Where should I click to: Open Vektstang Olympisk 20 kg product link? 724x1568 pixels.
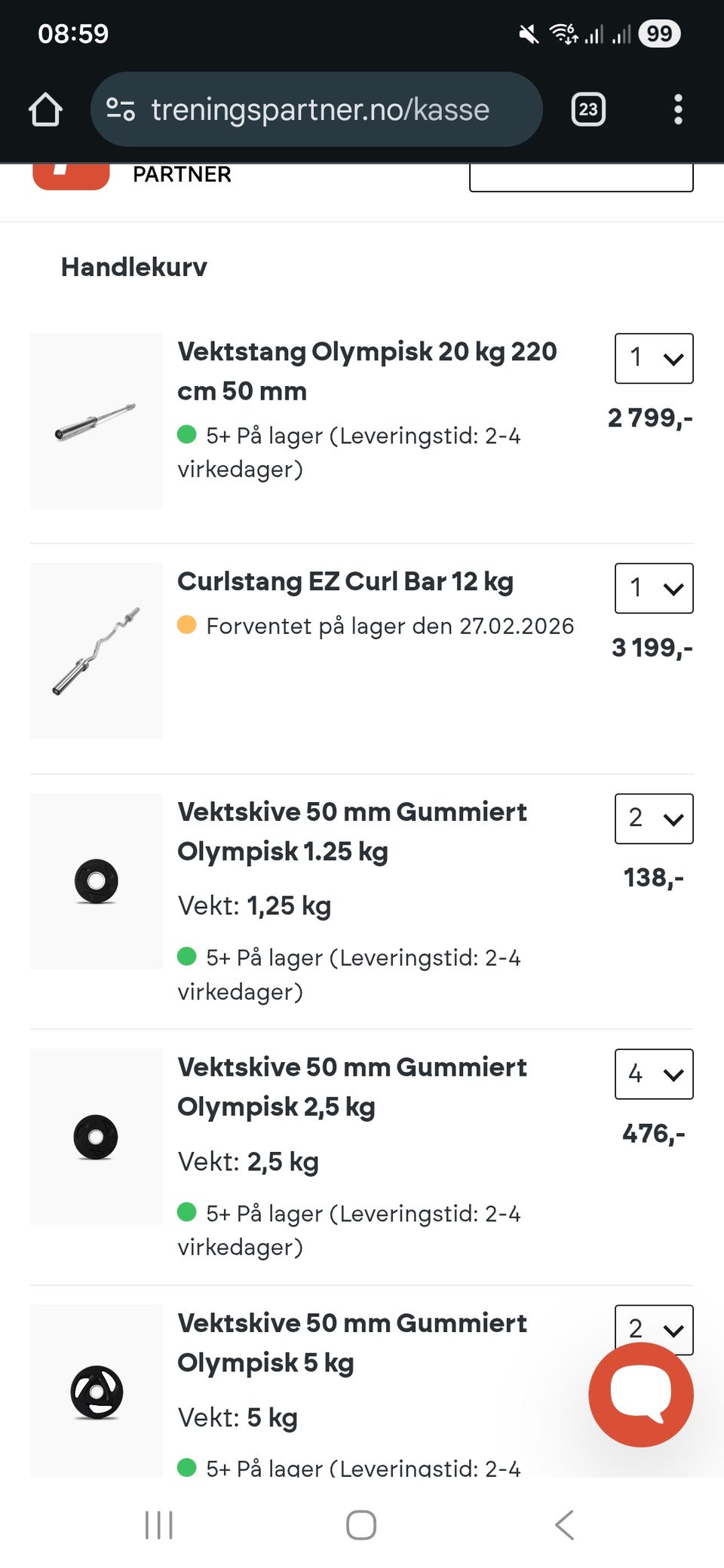tap(367, 371)
